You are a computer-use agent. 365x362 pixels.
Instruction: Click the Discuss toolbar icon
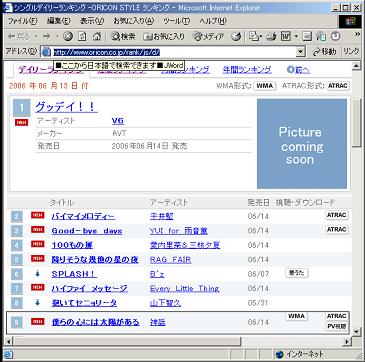[307, 36]
